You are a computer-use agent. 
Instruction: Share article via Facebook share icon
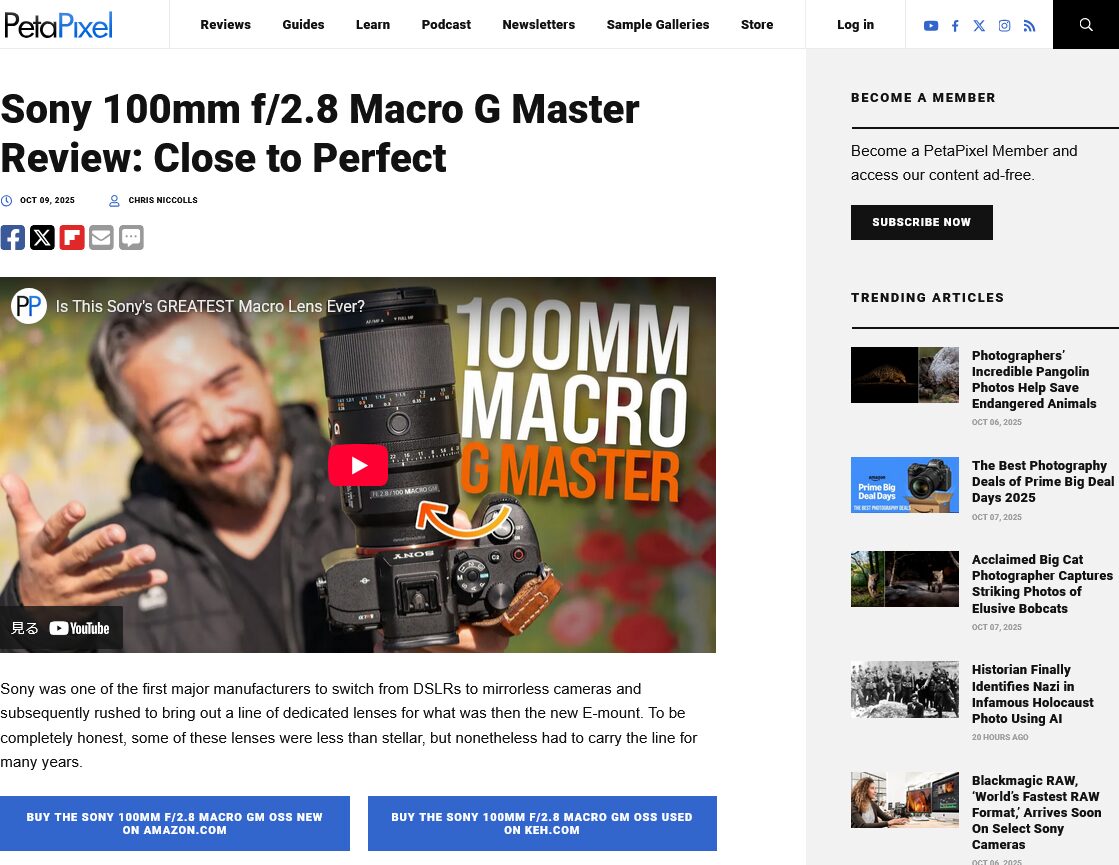point(13,238)
